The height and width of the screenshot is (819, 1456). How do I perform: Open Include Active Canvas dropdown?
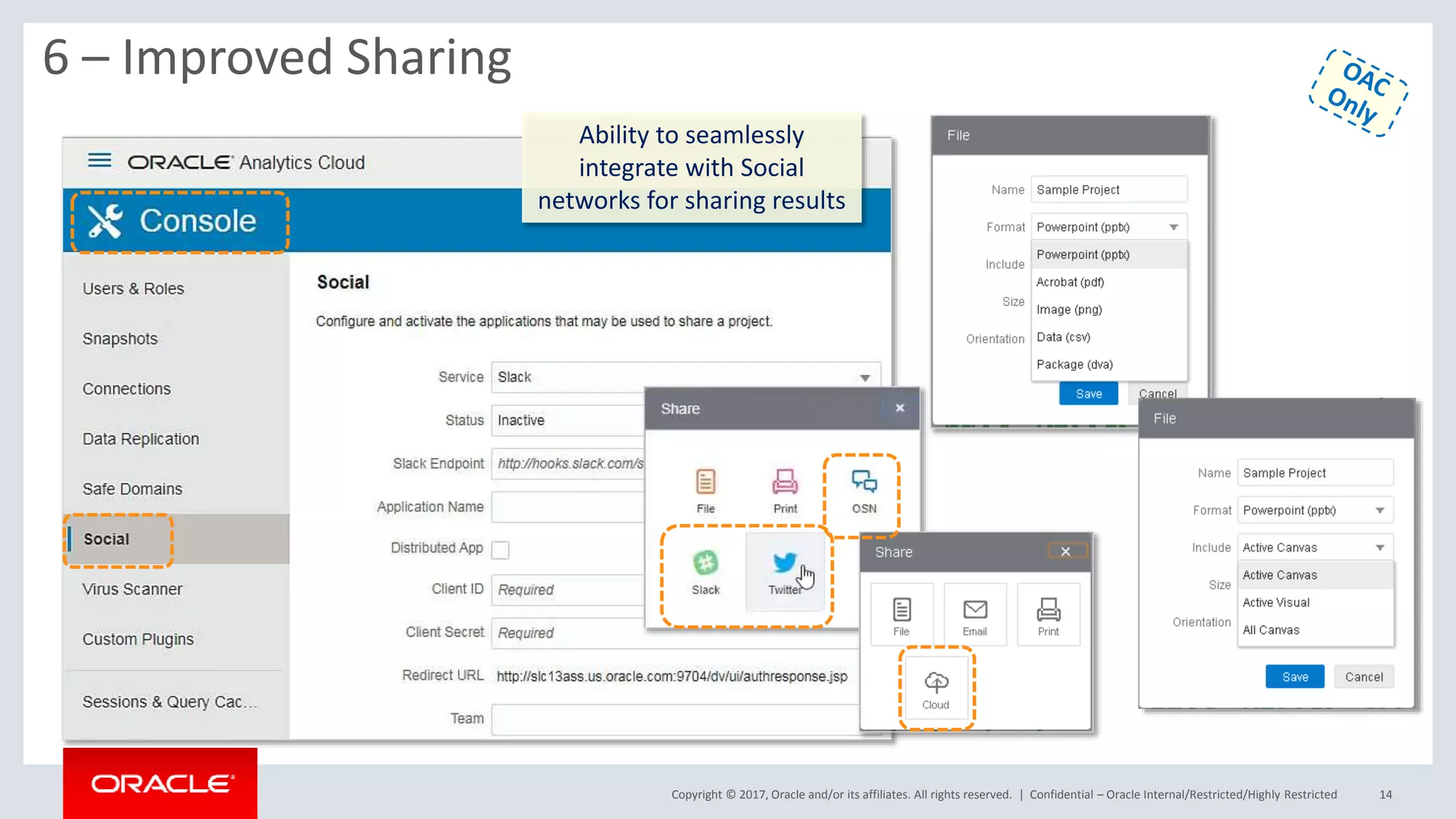click(1315, 547)
